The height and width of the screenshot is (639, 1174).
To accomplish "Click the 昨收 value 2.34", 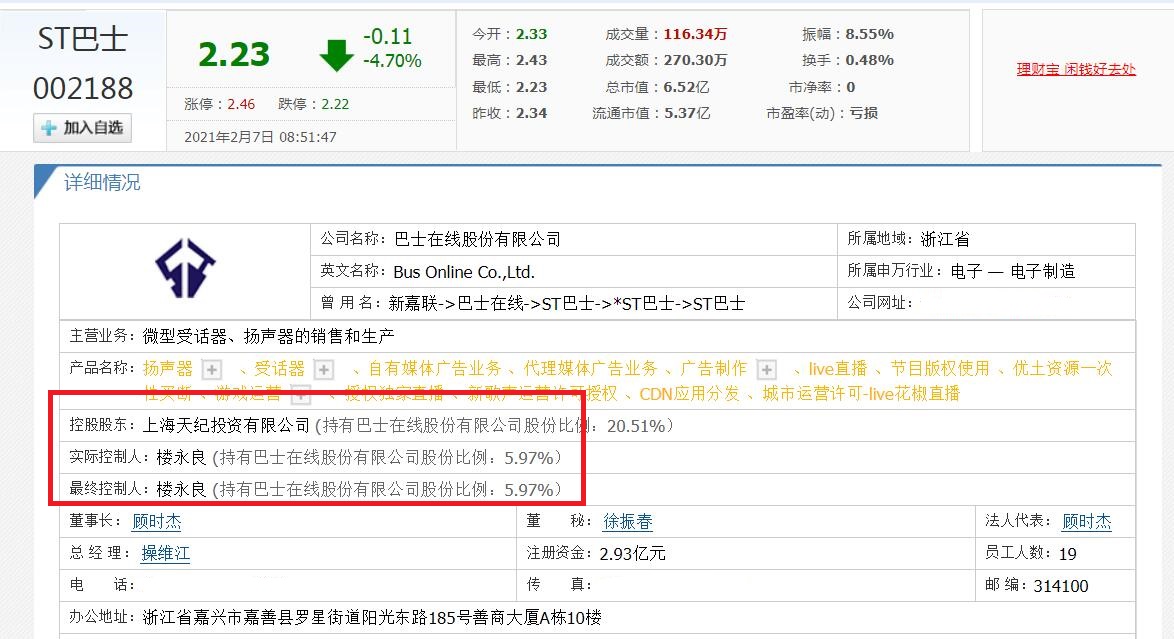I will tap(532, 114).
